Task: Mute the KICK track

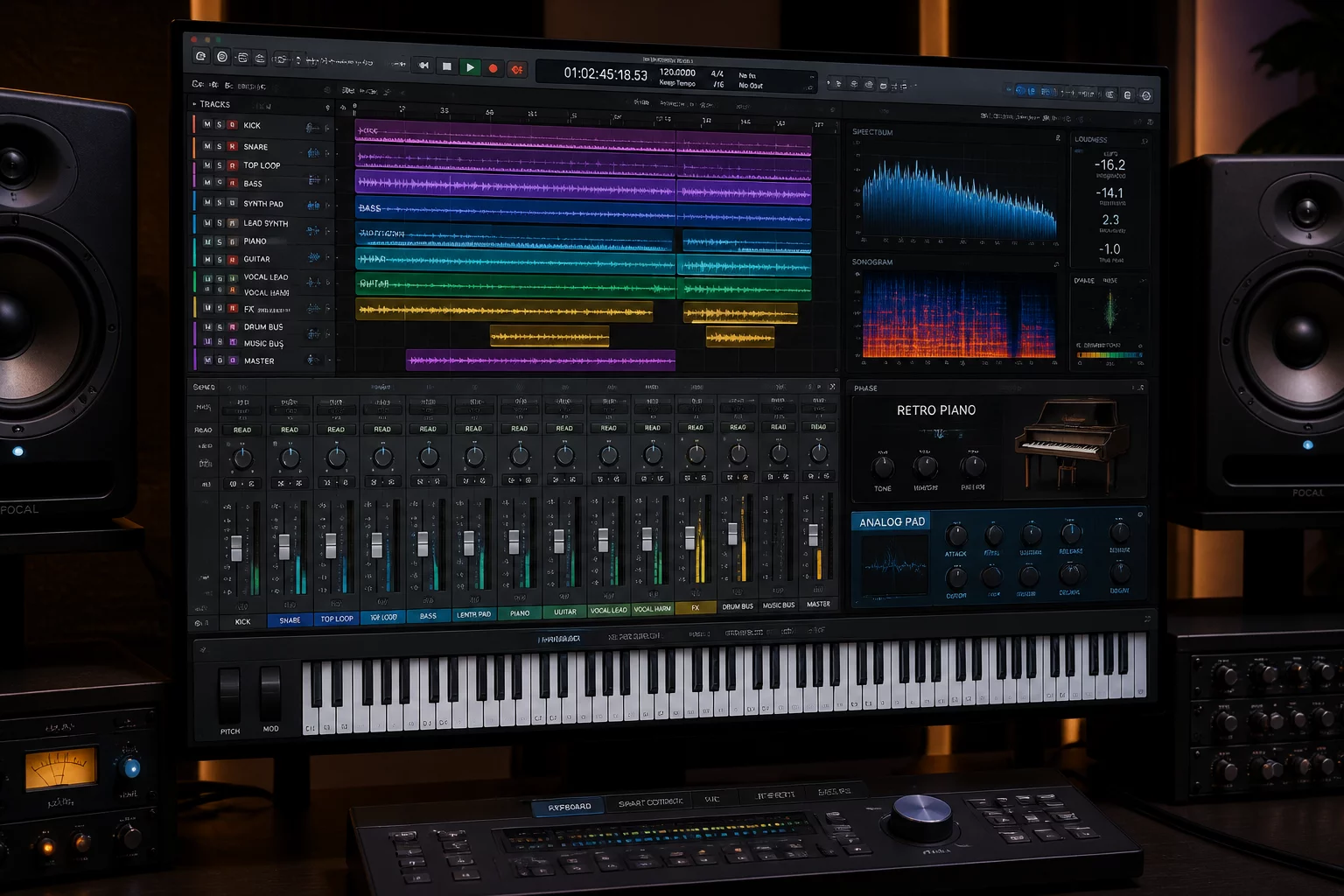Action: pos(206,125)
